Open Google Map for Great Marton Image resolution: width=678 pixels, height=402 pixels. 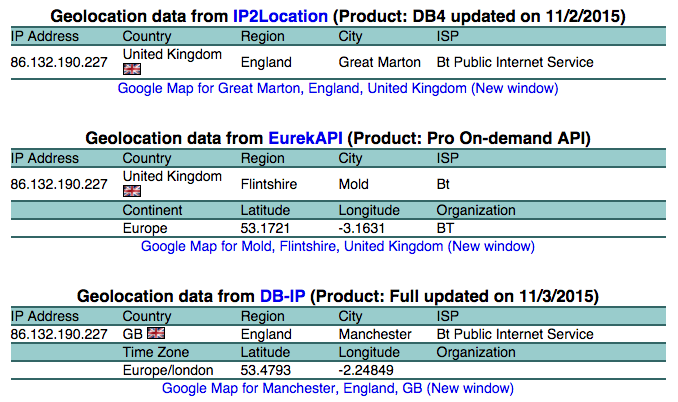coord(337,88)
